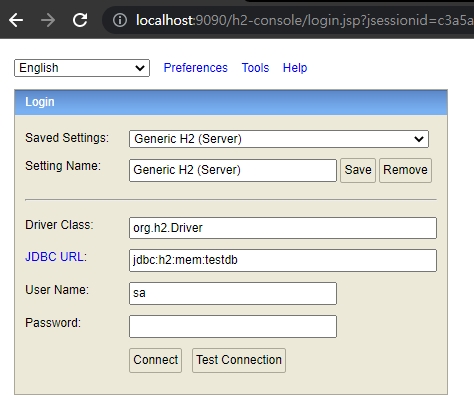Click the Saved Settings label
The image size is (474, 416).
(67, 138)
